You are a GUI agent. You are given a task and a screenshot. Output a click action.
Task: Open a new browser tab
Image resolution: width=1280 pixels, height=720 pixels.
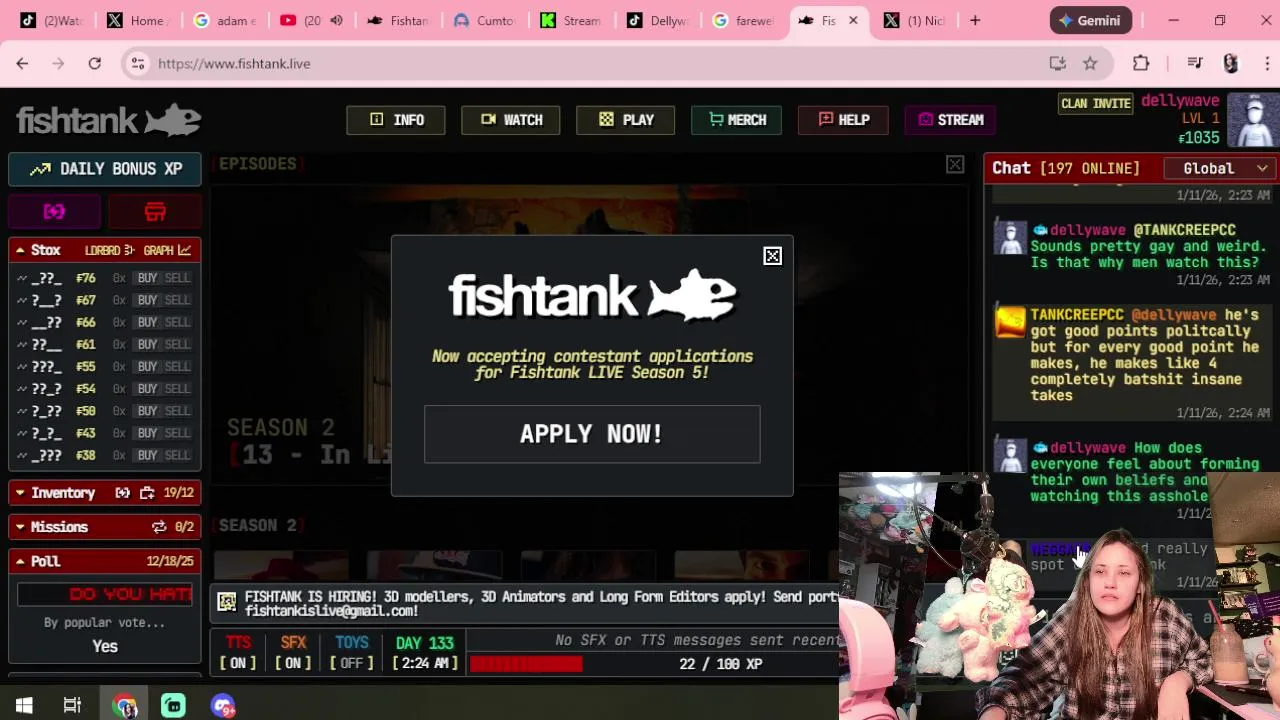pyautogui.click(x=975, y=20)
